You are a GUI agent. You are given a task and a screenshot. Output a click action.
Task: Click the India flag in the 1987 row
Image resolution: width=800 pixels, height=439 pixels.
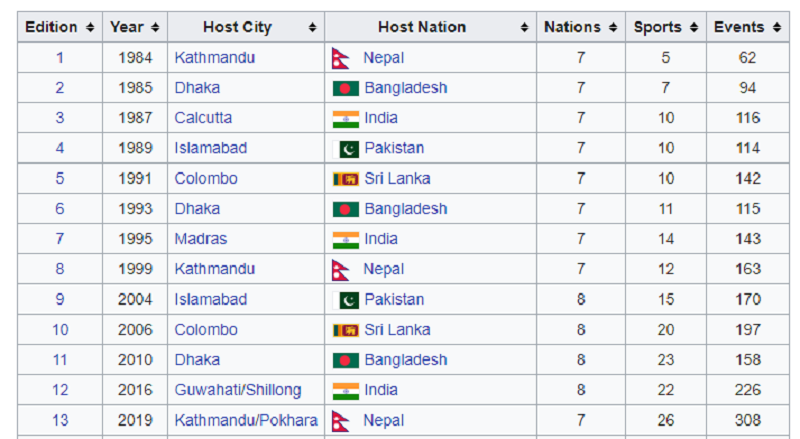point(345,118)
